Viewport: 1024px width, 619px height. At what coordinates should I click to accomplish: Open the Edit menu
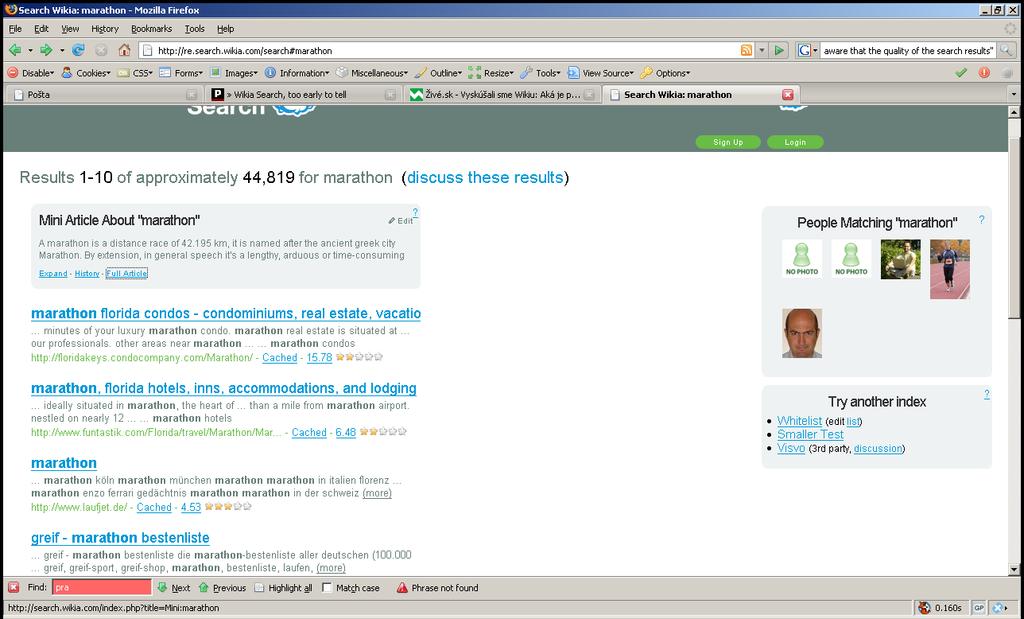tap(41, 29)
